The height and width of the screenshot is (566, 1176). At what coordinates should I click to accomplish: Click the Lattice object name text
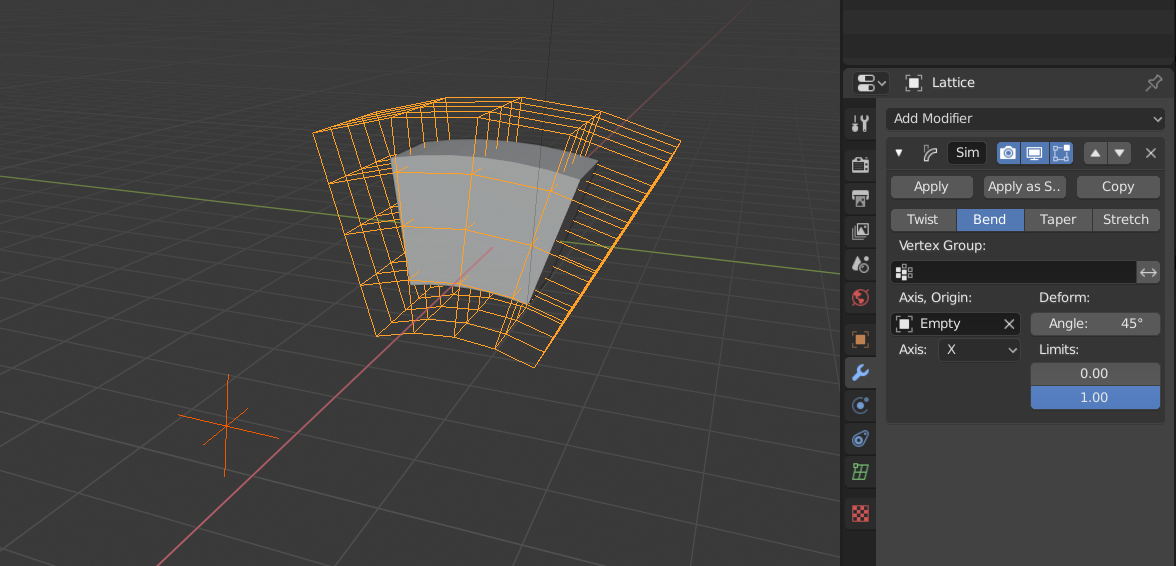click(953, 82)
